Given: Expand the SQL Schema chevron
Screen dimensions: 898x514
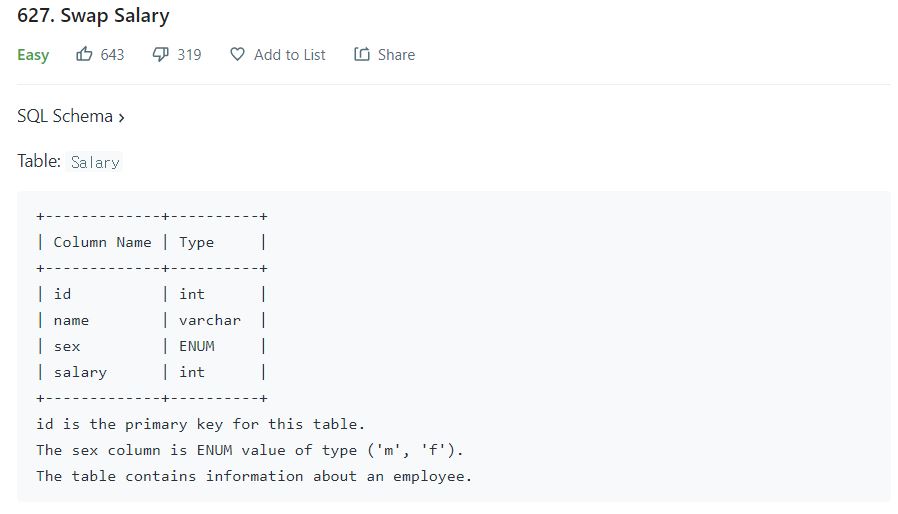Looking at the screenshot, I should point(121,117).
